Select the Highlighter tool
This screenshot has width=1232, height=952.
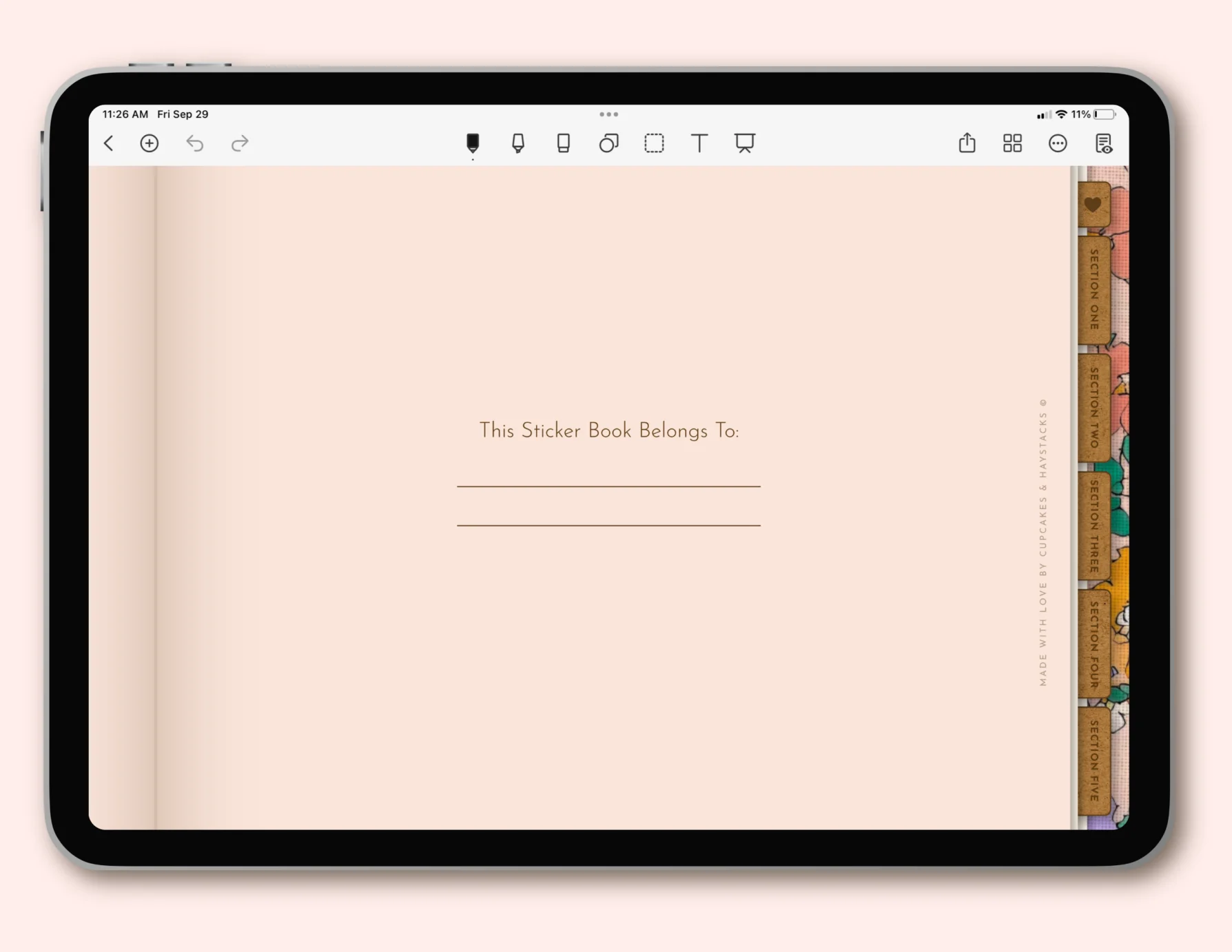pyautogui.click(x=518, y=143)
